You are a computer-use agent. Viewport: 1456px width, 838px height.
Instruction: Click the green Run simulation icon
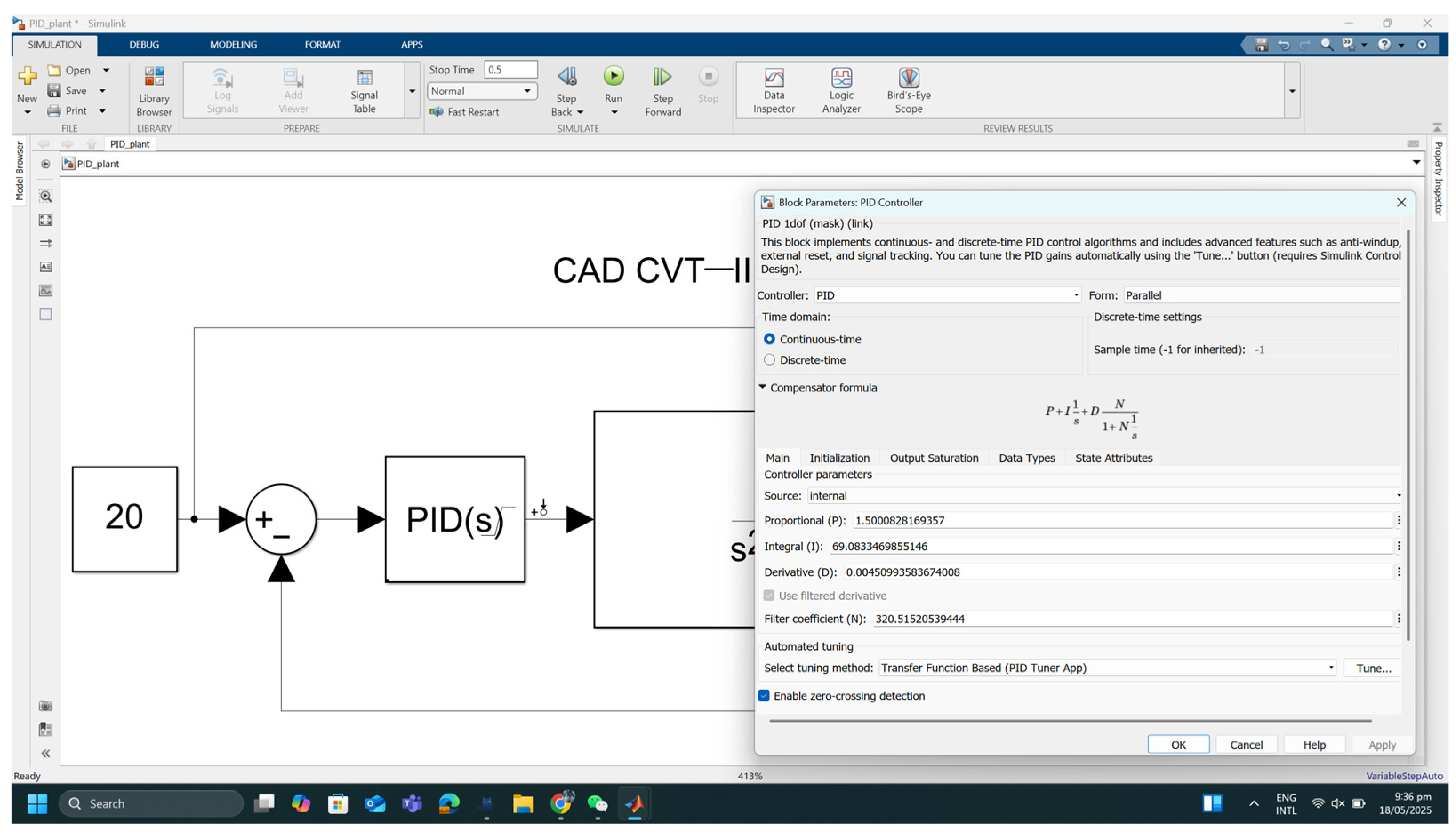pos(613,76)
